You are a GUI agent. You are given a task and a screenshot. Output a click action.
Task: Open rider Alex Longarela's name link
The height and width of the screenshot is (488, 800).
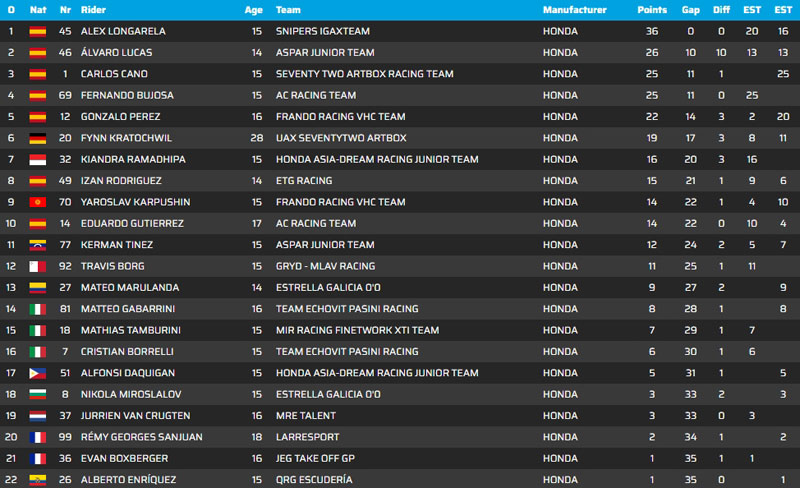122,31
